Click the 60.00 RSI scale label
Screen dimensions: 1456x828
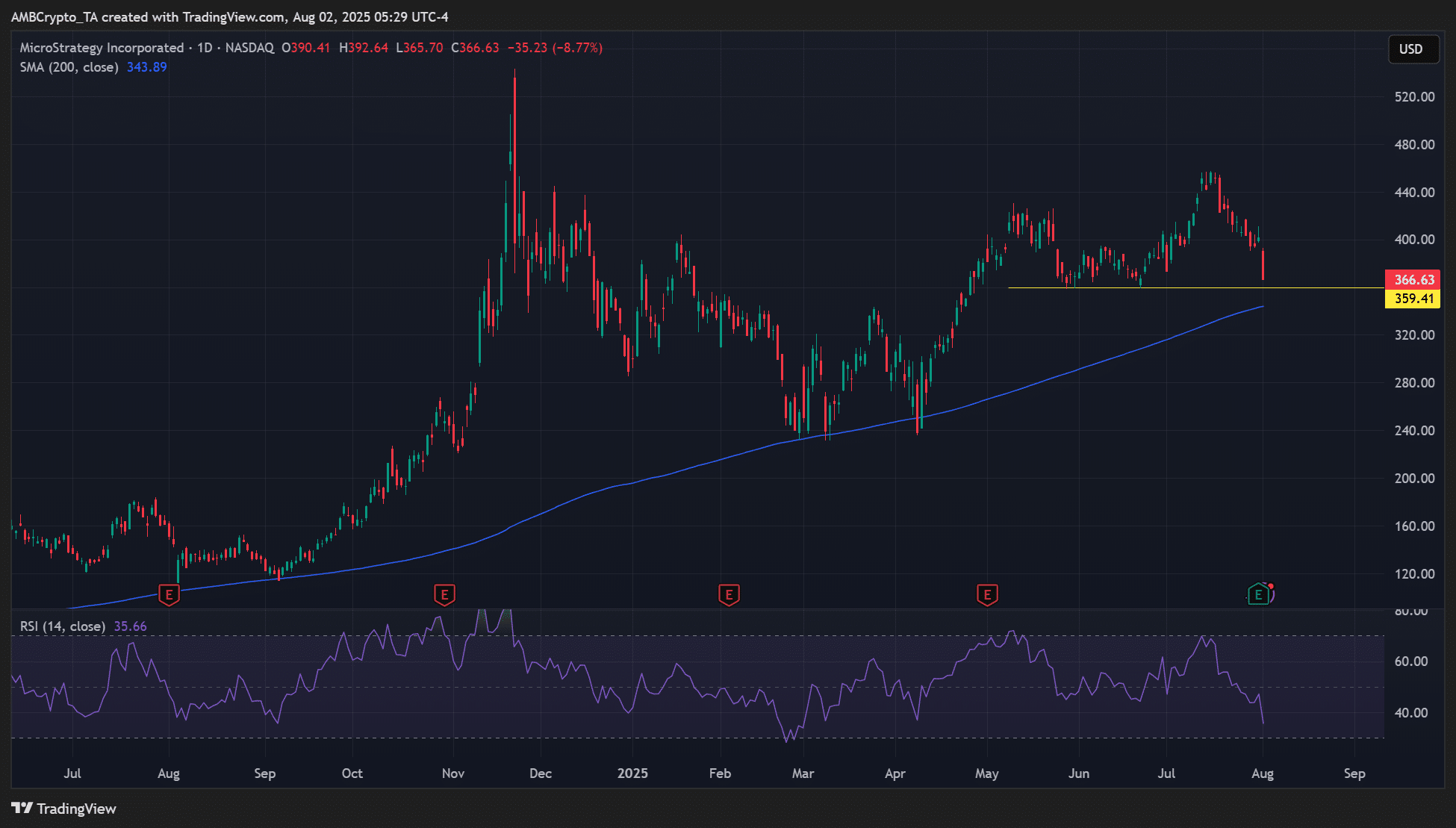(1410, 662)
